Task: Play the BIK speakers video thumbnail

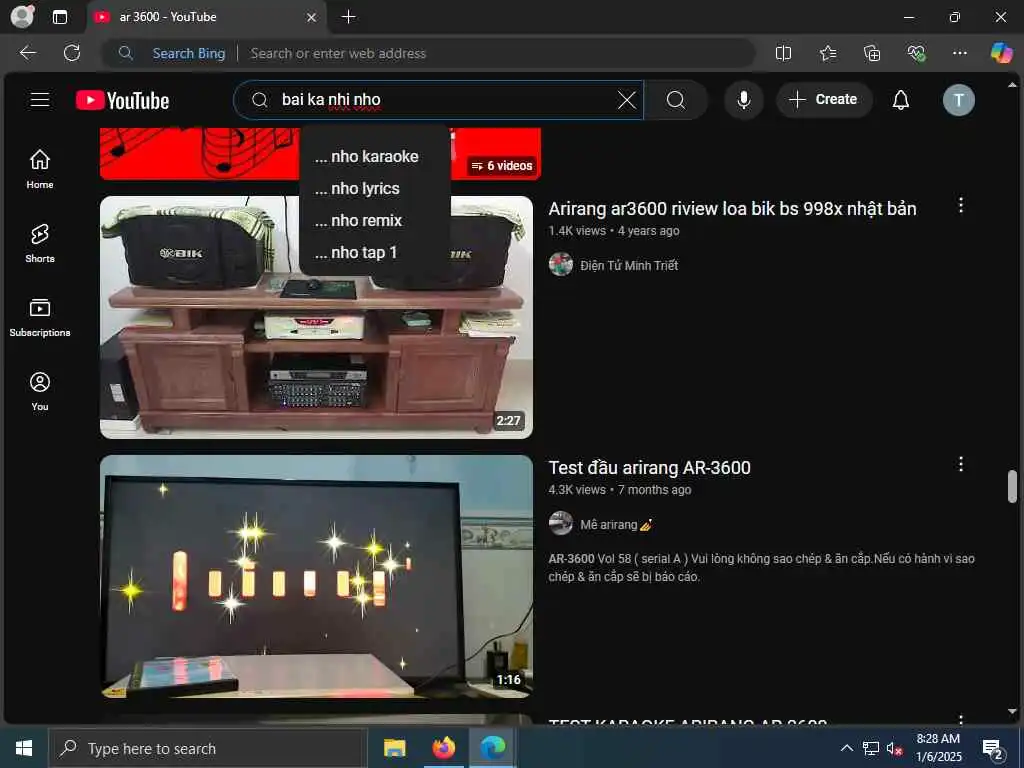Action: (x=316, y=317)
